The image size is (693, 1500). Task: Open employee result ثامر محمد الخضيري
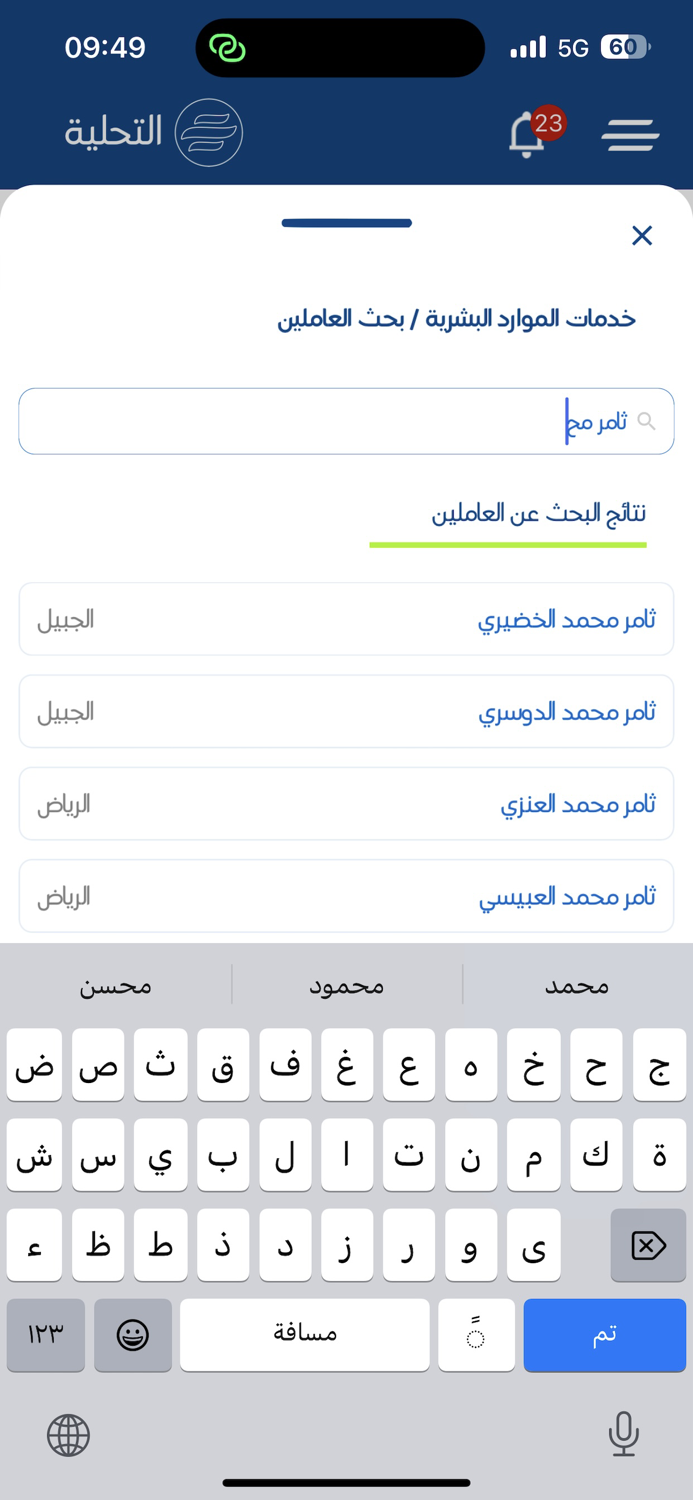point(346,618)
